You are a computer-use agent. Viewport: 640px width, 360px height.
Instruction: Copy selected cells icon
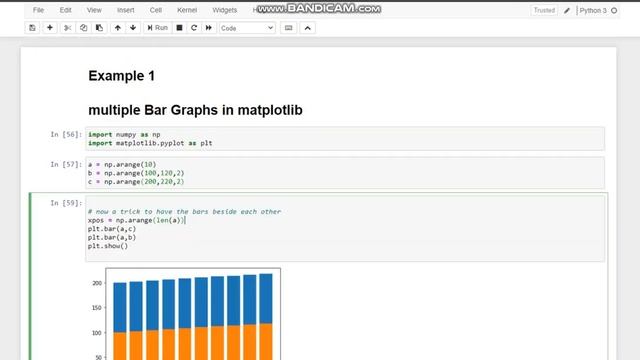click(x=83, y=28)
